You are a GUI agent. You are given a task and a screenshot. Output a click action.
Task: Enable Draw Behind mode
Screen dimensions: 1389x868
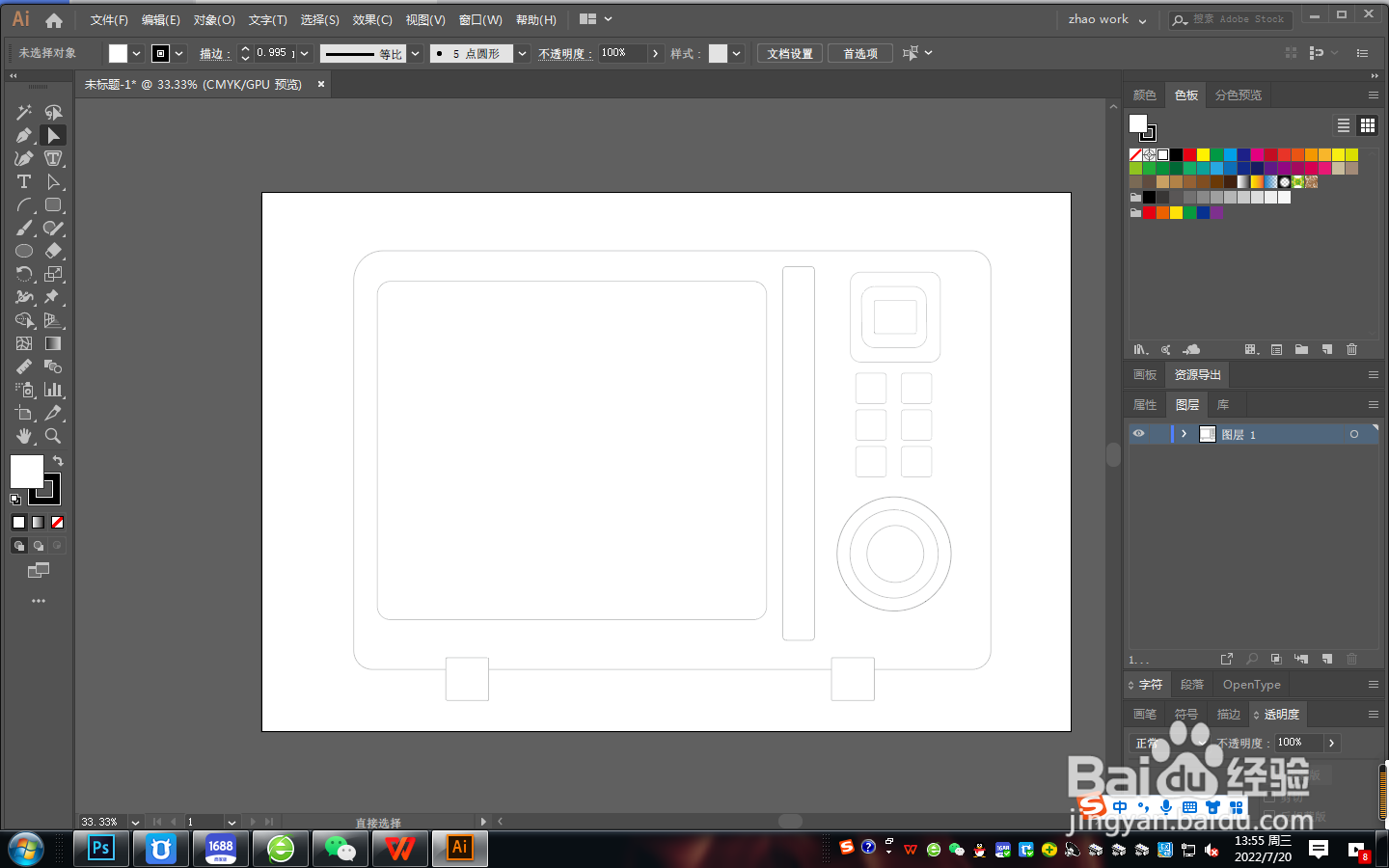point(38,546)
